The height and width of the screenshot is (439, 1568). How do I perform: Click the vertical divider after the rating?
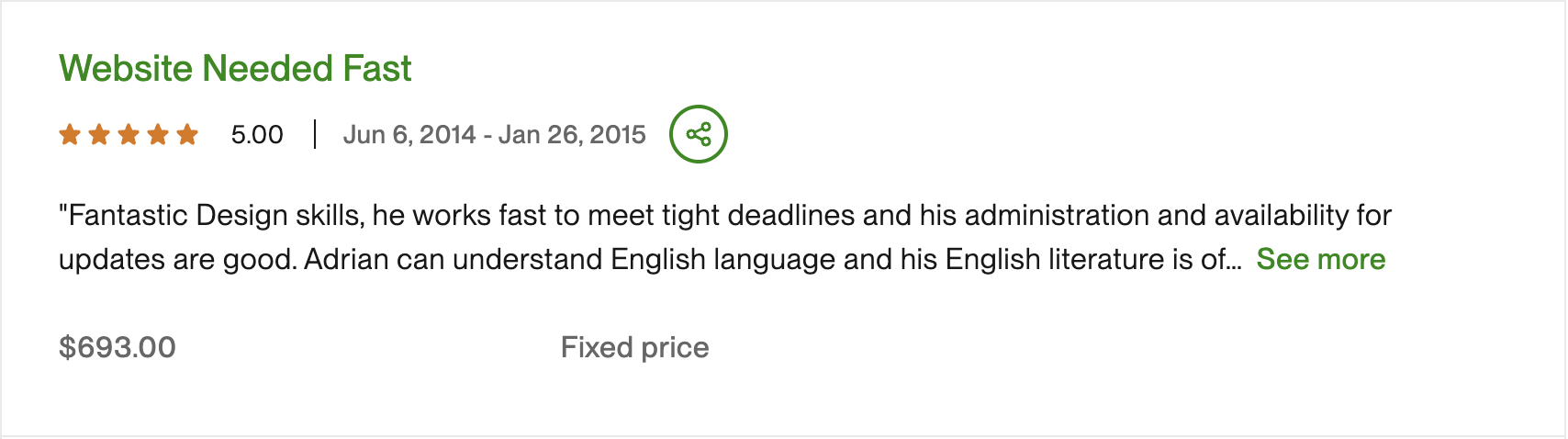315,135
